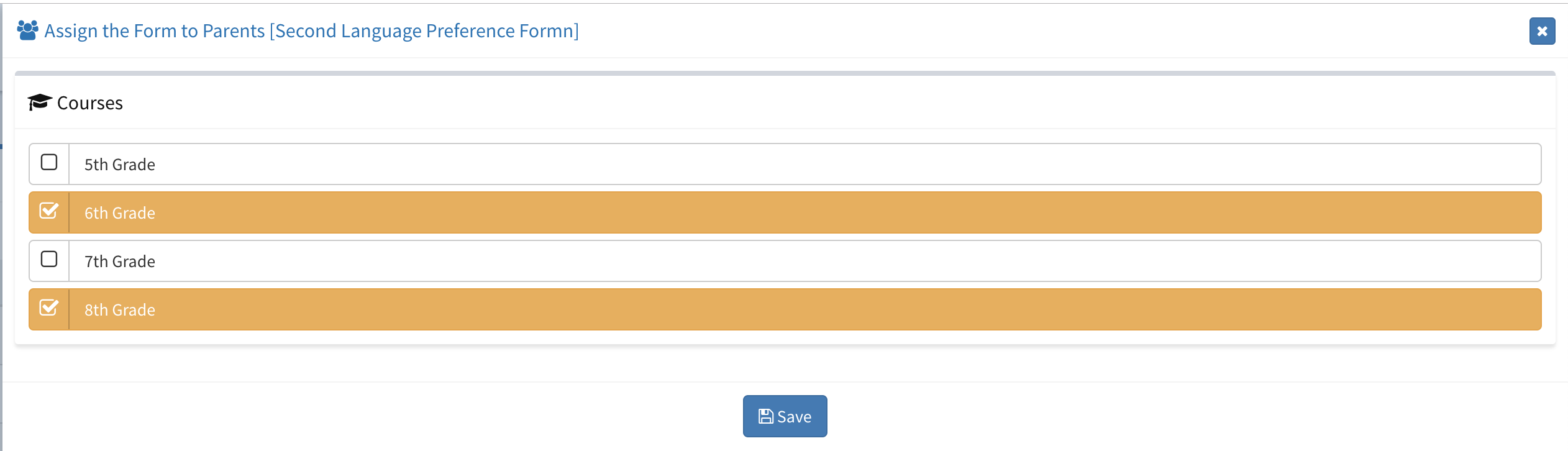Save the form assignment
The height and width of the screenshot is (451, 1568).
point(785,416)
